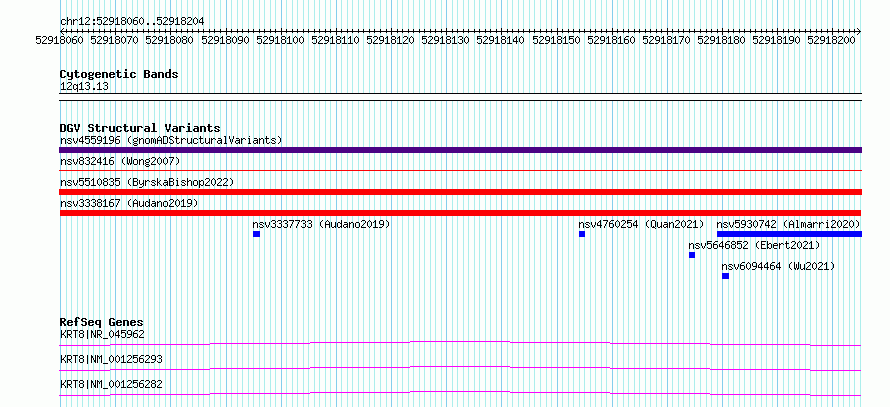Click the nsv6094464 (Wu2021) label
Image resolution: width=890 pixels, height=407 pixels.
778,266
